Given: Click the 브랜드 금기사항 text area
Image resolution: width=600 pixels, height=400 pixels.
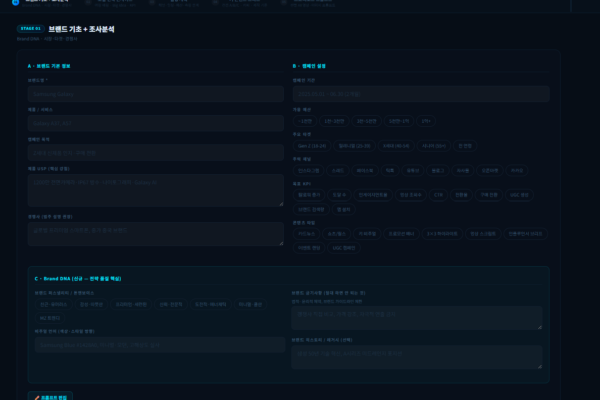Looking at the screenshot, I should (x=417, y=318).
